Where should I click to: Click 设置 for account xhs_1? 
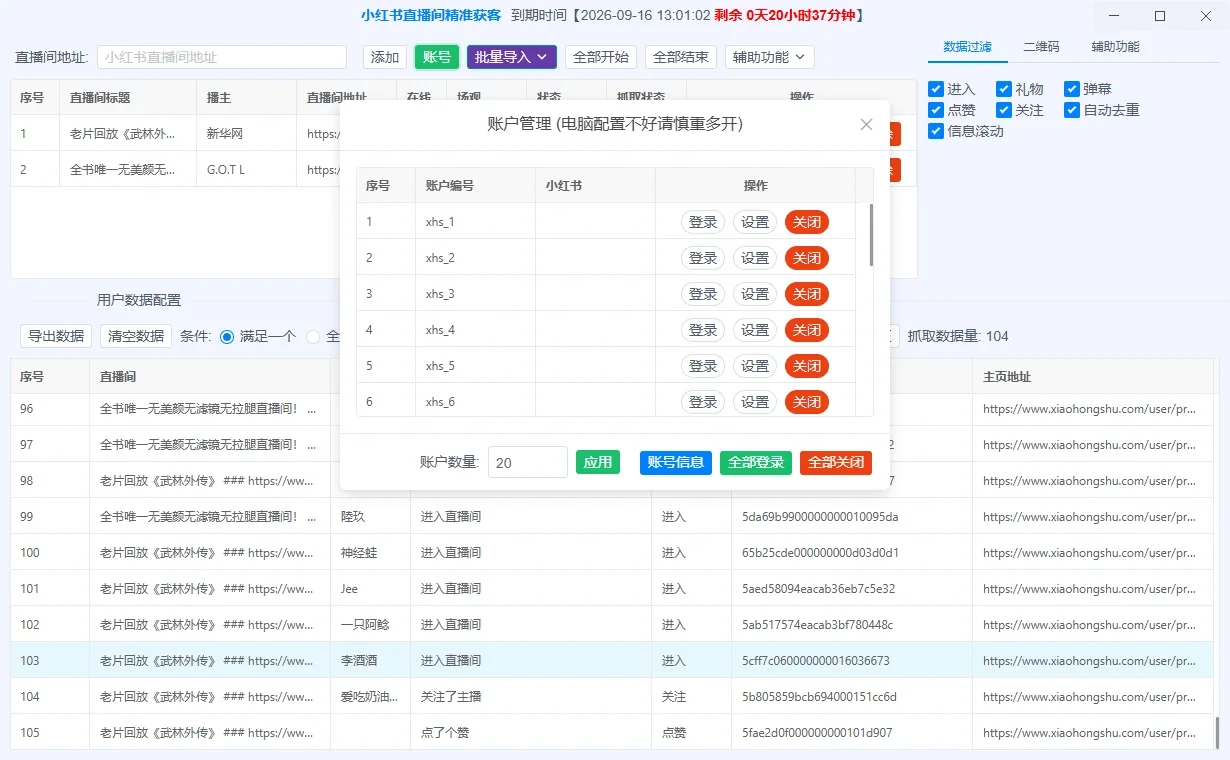(x=755, y=222)
